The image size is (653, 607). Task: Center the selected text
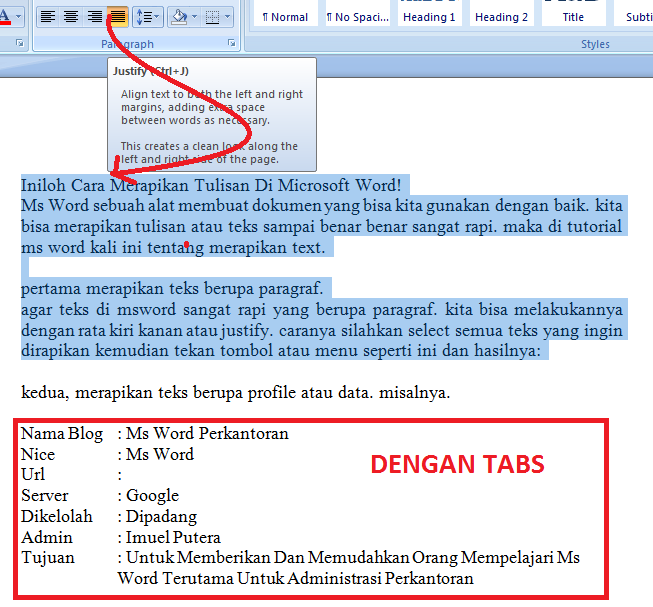point(71,17)
